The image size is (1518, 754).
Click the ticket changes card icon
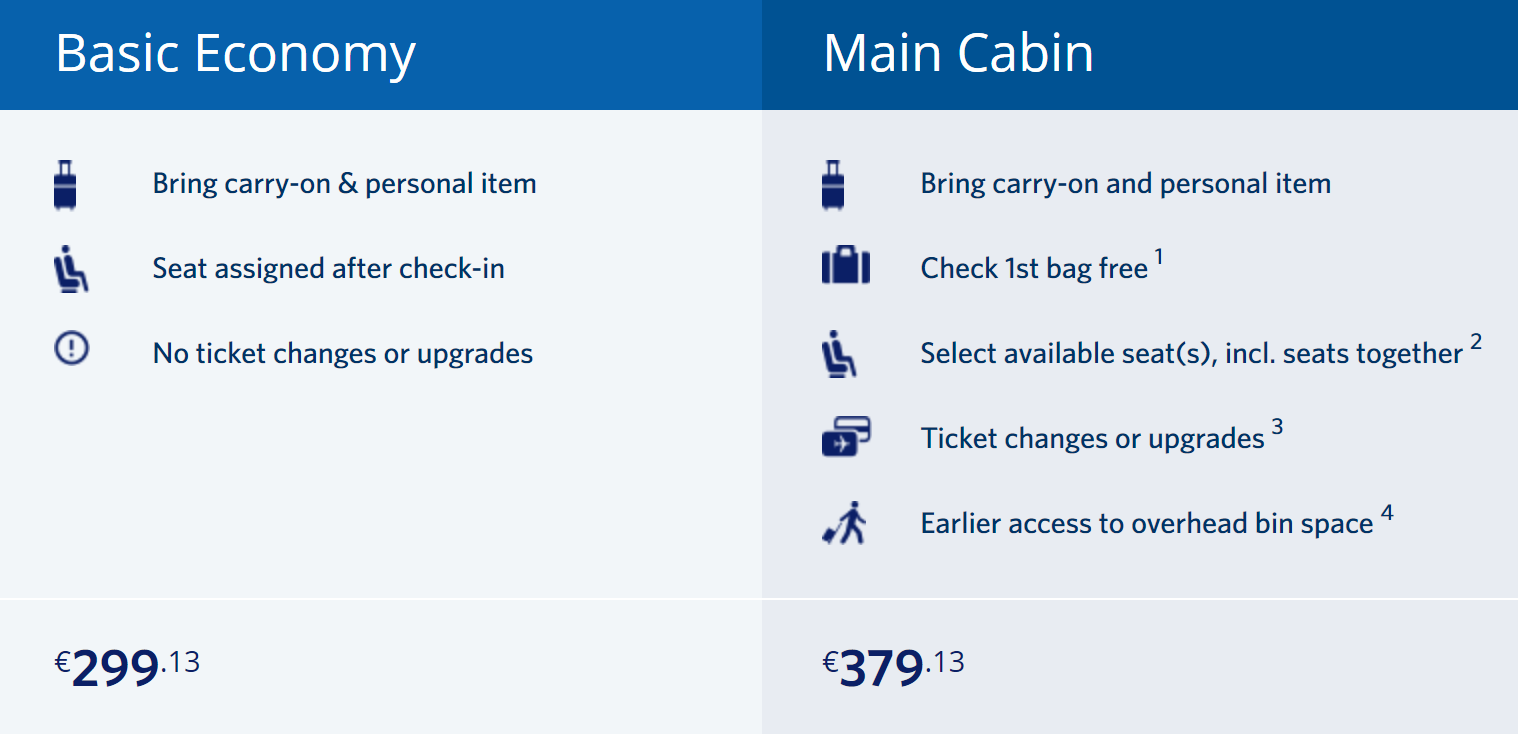point(846,437)
